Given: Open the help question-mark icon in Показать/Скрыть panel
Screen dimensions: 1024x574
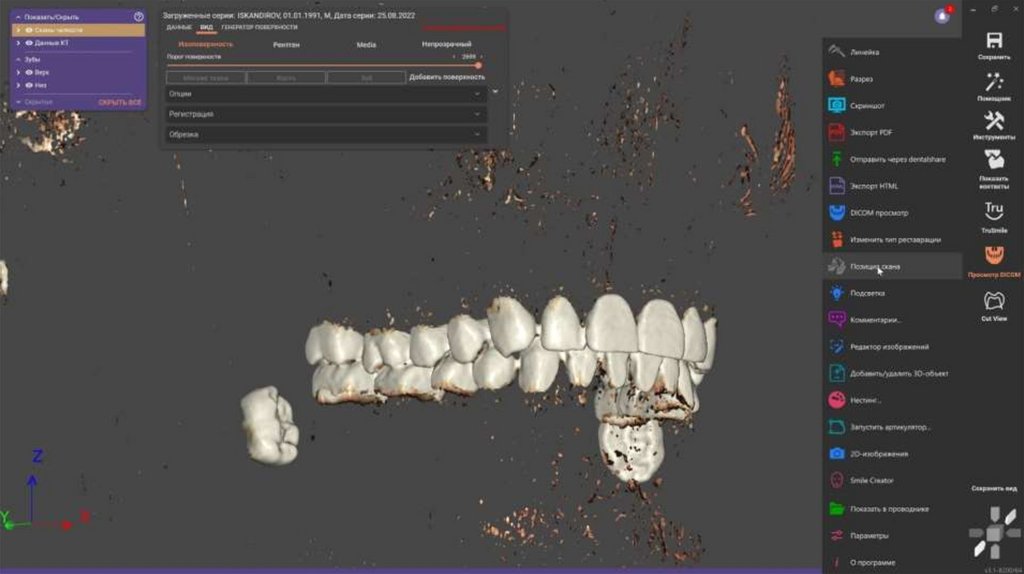Looking at the screenshot, I should click(138, 16).
